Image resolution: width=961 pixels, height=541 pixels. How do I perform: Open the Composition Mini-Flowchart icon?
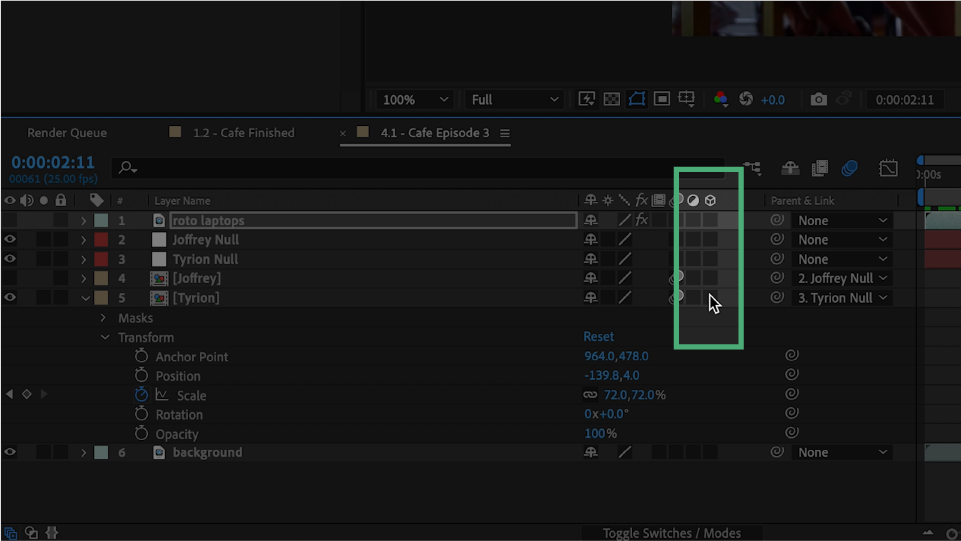coord(752,169)
